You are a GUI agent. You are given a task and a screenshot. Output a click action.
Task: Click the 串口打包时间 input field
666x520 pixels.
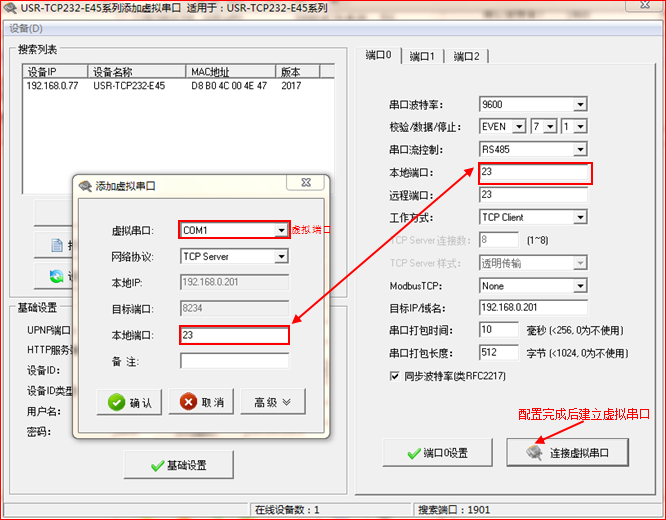(499, 330)
